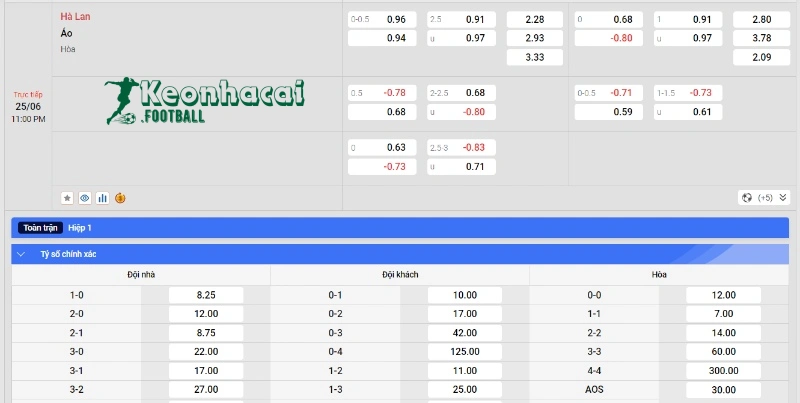Open the Hà Lan team link
The width and height of the screenshot is (800, 403).
coord(75,17)
